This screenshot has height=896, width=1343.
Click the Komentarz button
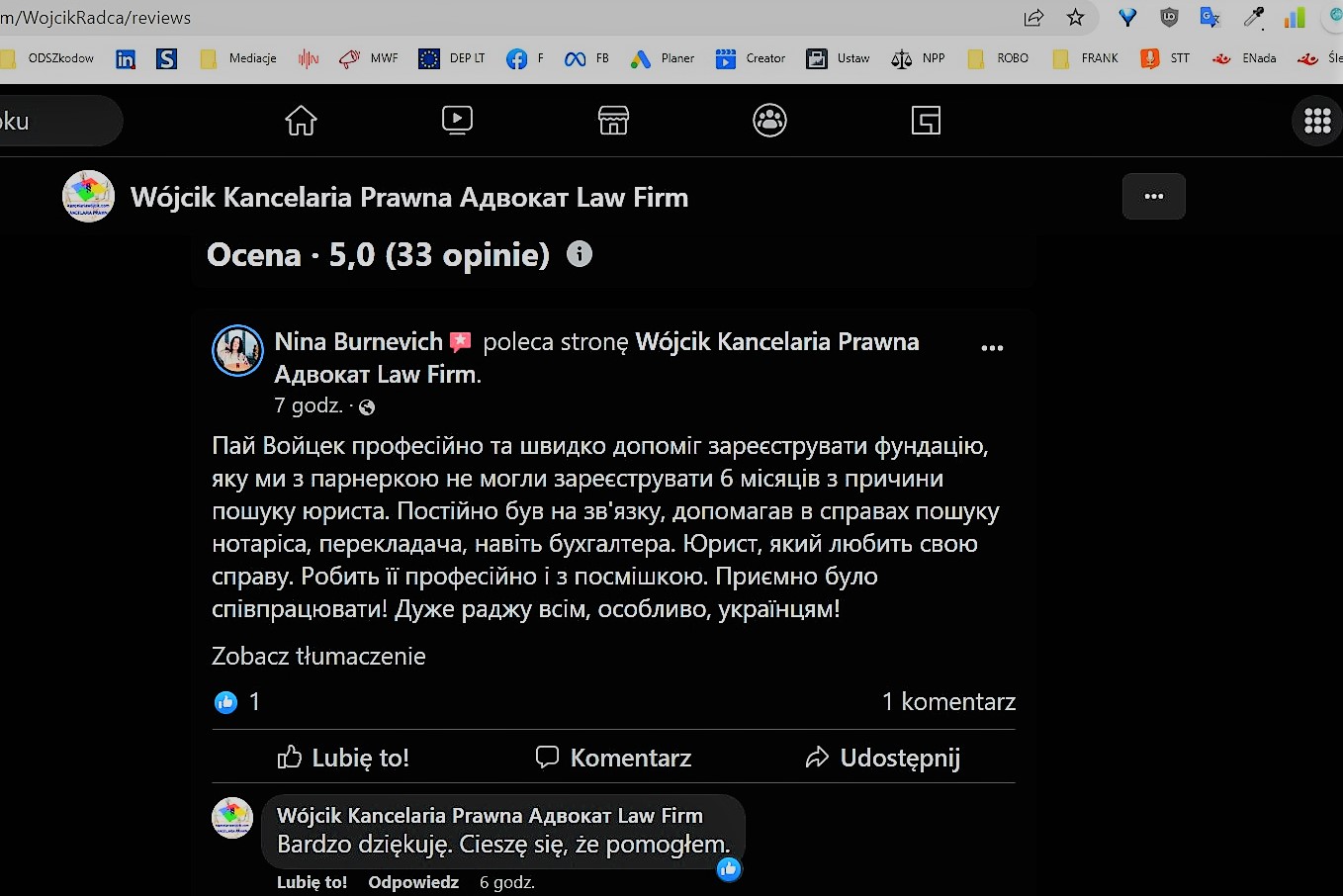click(x=613, y=758)
